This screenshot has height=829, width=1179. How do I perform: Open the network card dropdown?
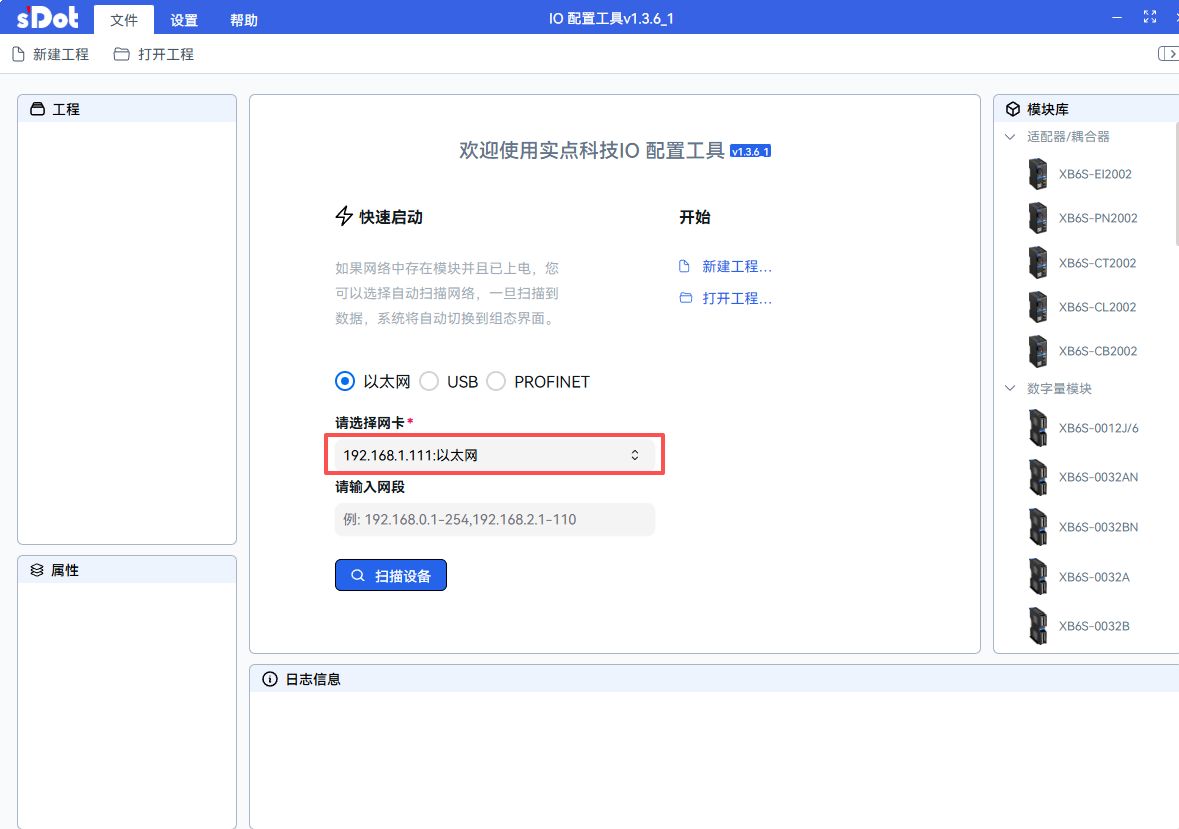tap(494, 455)
